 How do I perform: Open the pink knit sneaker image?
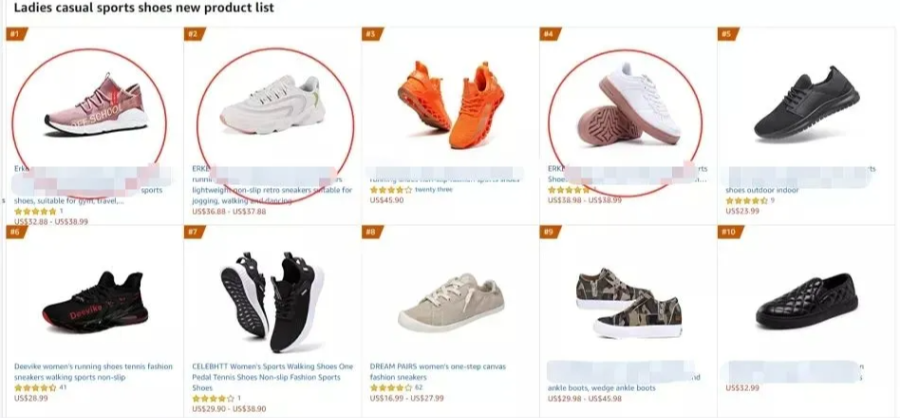point(95,108)
